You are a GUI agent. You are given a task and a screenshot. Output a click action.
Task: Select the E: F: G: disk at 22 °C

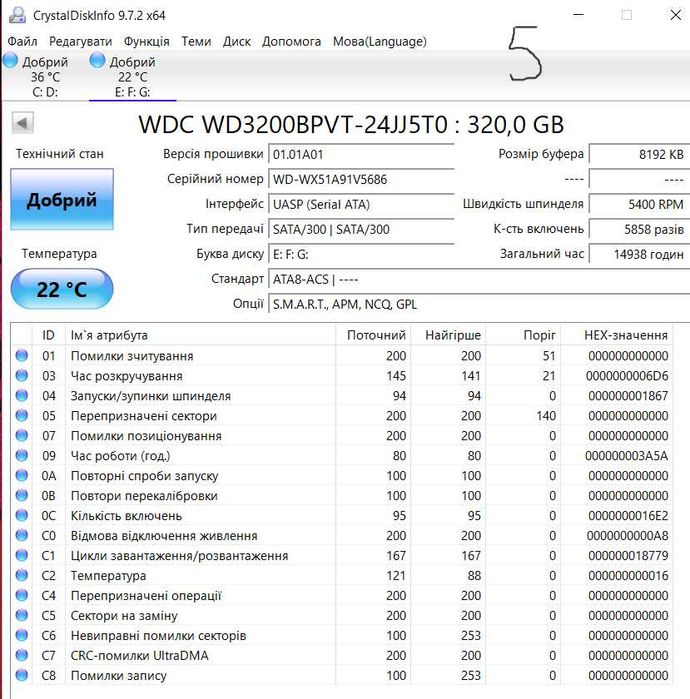[132, 76]
